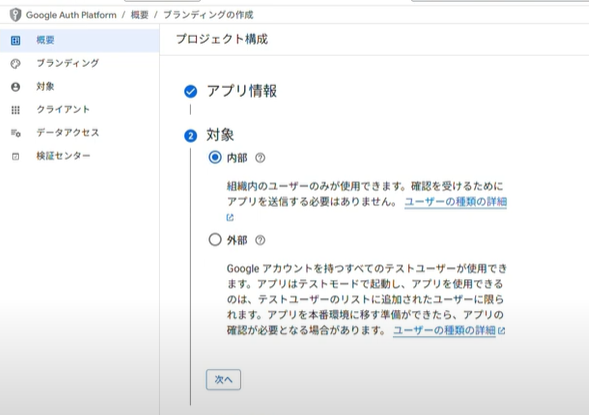Click the 概要 dashboard icon in sidebar
Viewport: 589px width, 415px height.
[x=15, y=40]
